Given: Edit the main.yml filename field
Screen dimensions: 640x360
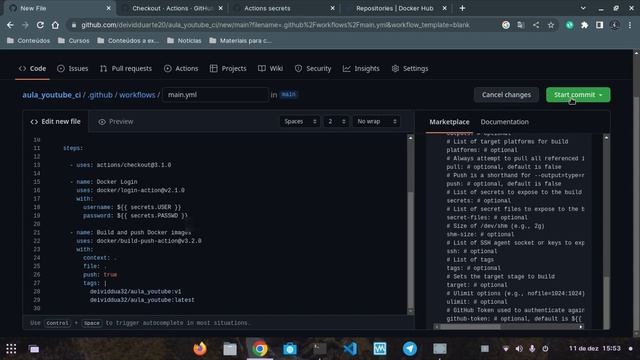Looking at the screenshot, I should (216, 95).
